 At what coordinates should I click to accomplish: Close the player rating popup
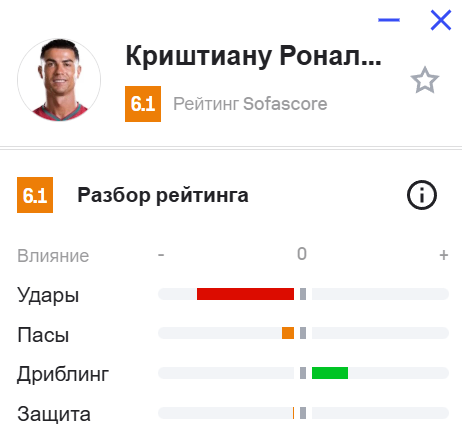pyautogui.click(x=441, y=20)
